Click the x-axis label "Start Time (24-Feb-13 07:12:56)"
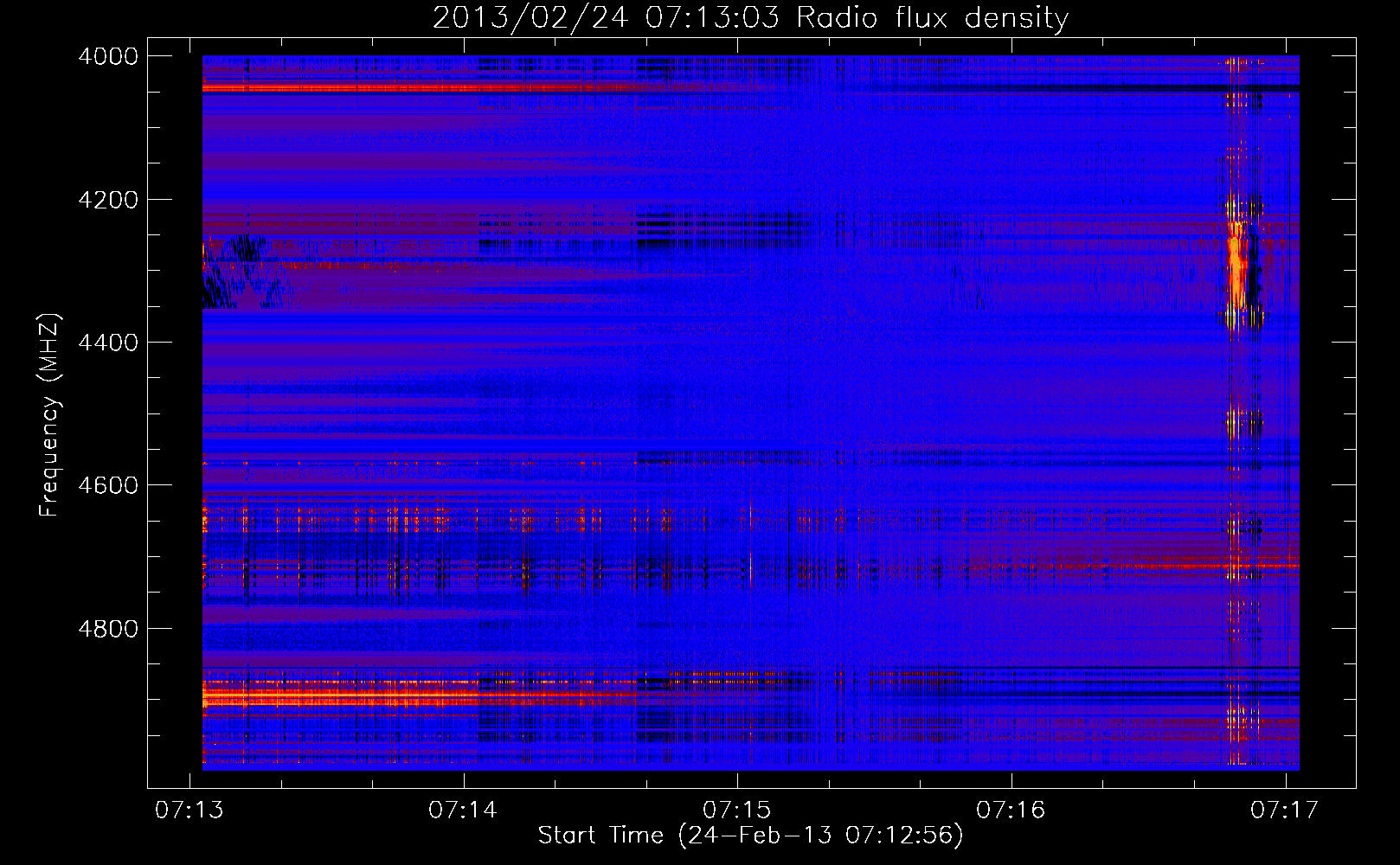 point(750,836)
